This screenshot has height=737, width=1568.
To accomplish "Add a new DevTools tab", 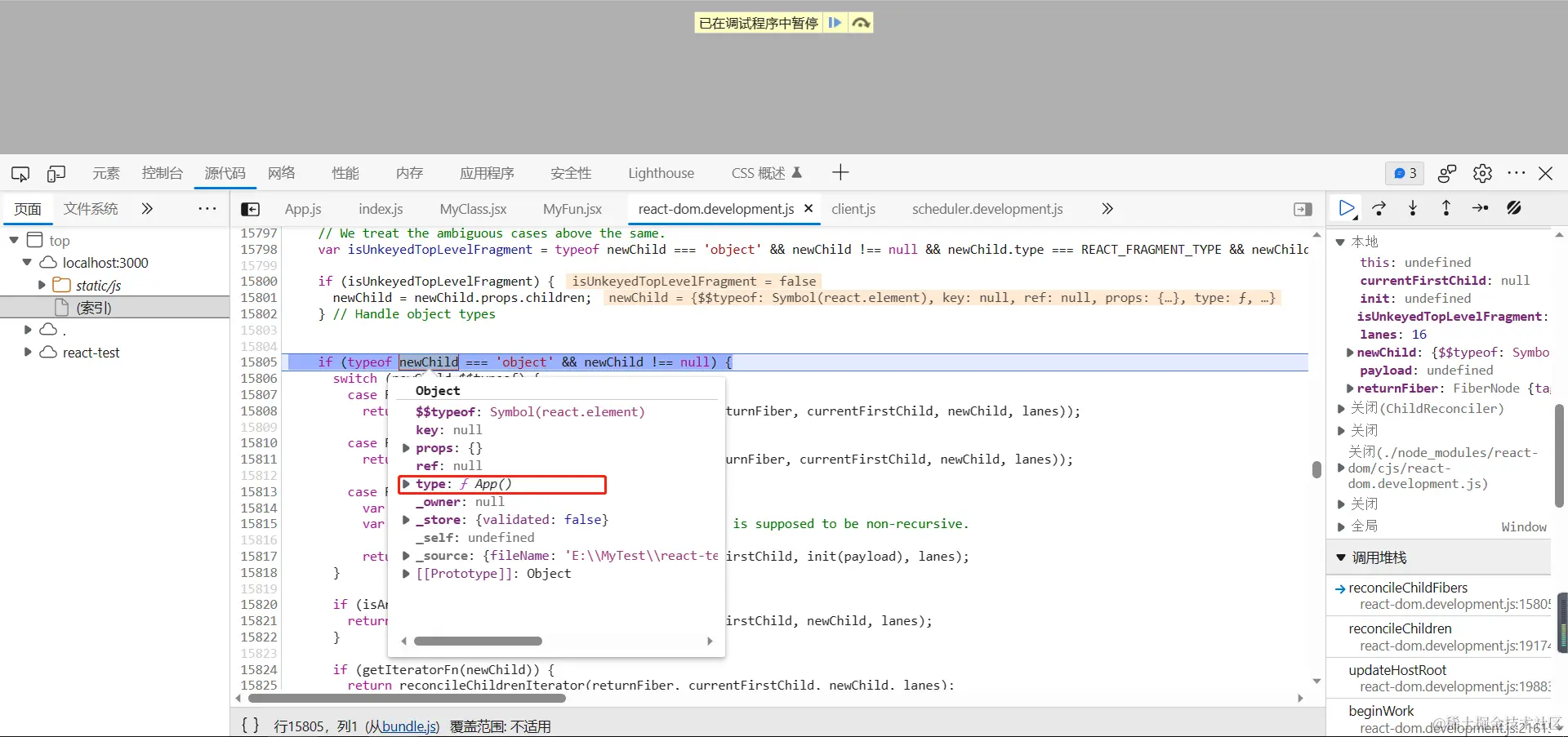I will [x=840, y=172].
